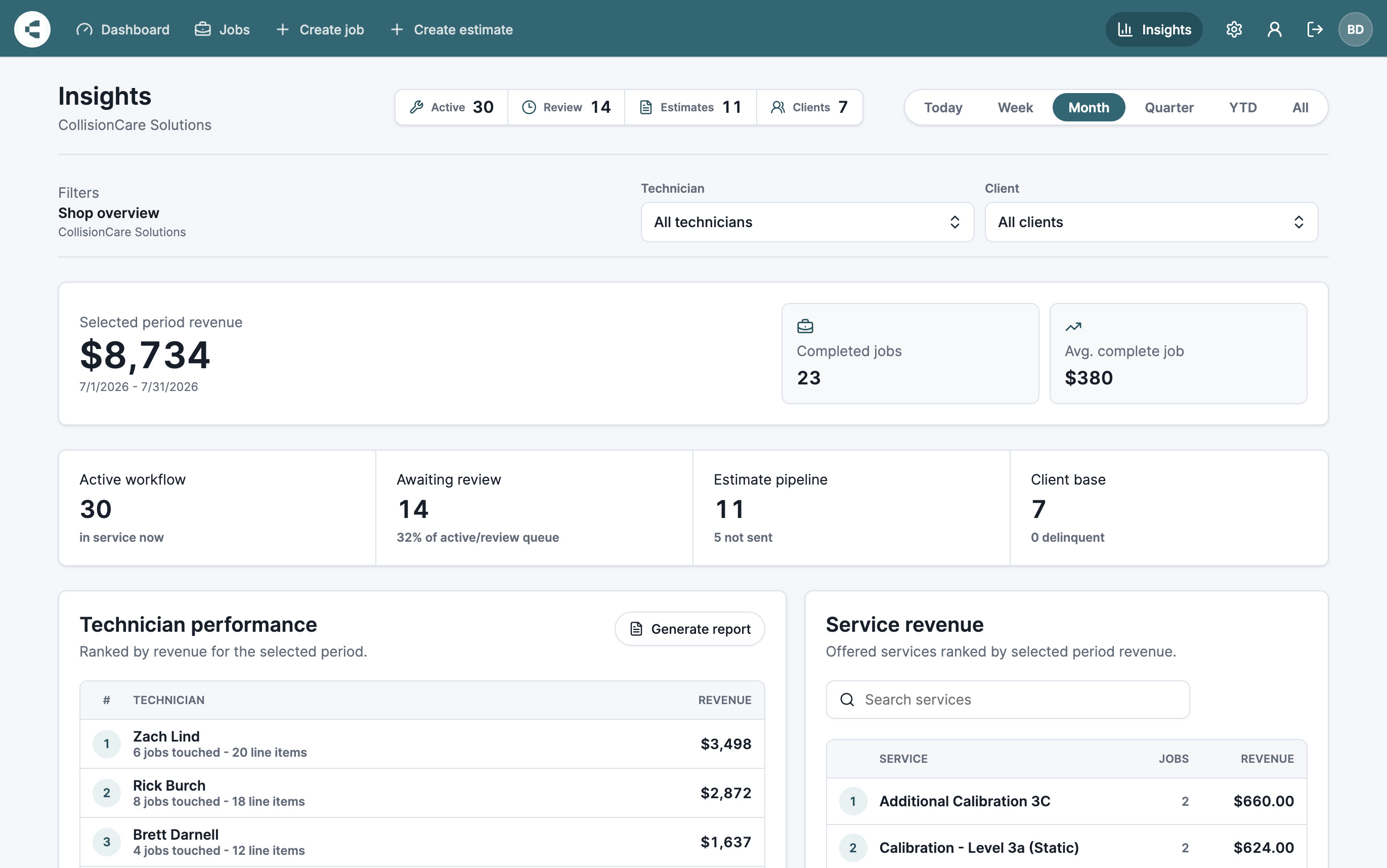Click the Estimates 11 stat pill

pyautogui.click(x=690, y=107)
